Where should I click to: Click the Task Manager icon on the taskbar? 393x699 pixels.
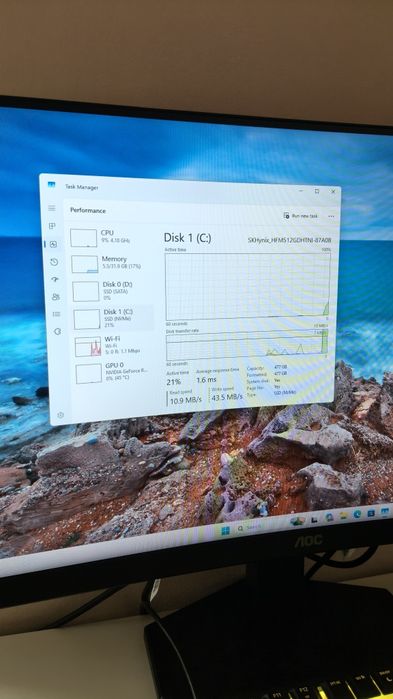(x=385, y=511)
